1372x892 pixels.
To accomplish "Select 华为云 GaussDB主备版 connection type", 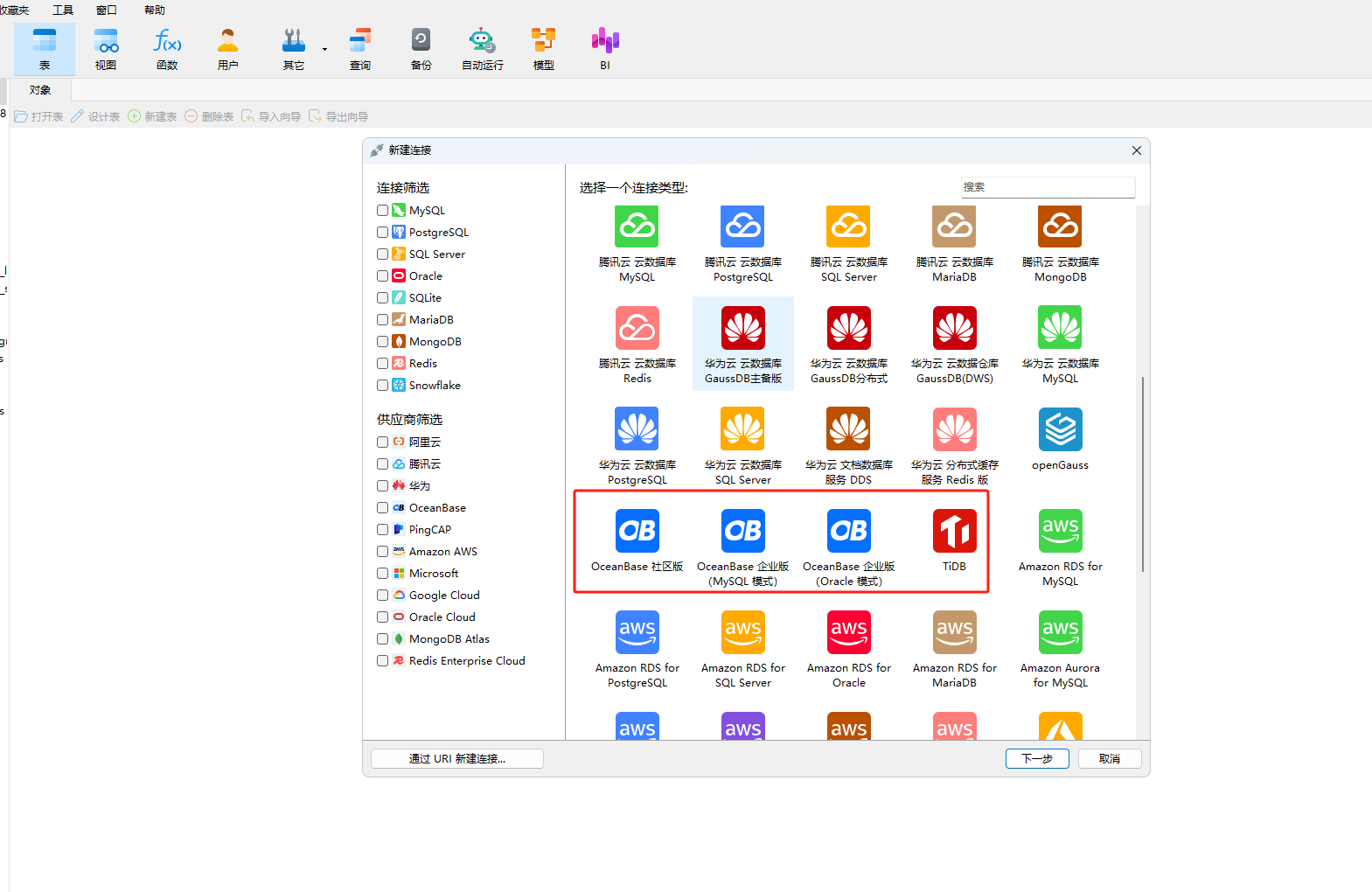I will point(743,345).
